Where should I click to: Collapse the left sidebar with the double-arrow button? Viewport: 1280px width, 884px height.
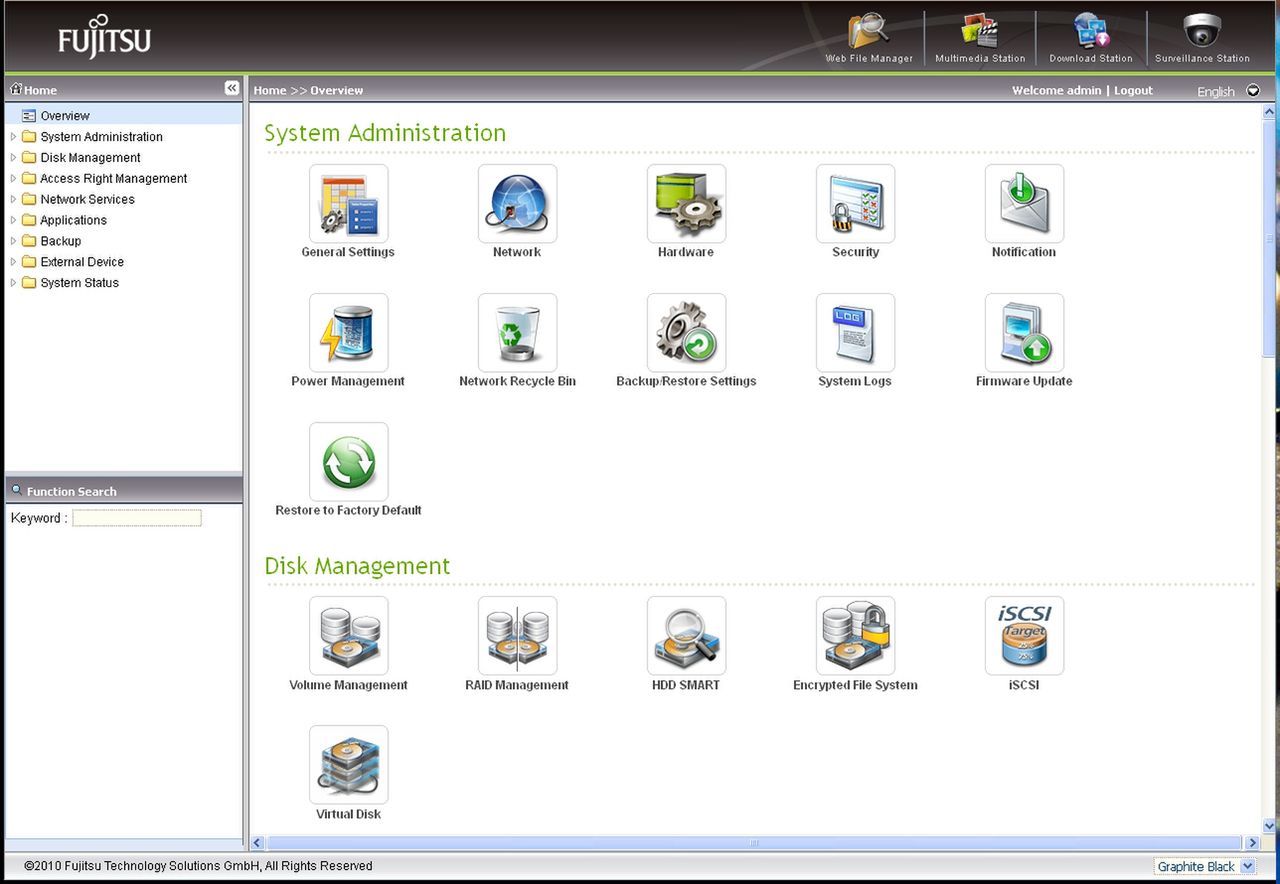(232, 88)
